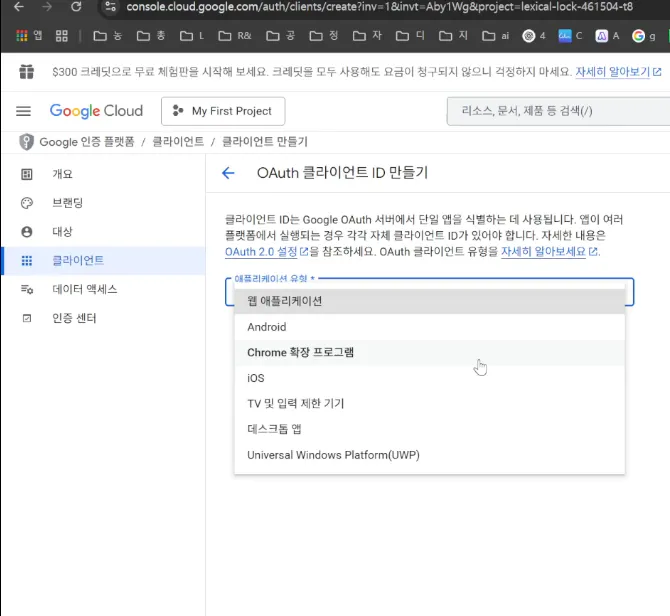Select 클라이언트 in the sidebar
Viewport: 670px width, 616px height.
click(103, 261)
